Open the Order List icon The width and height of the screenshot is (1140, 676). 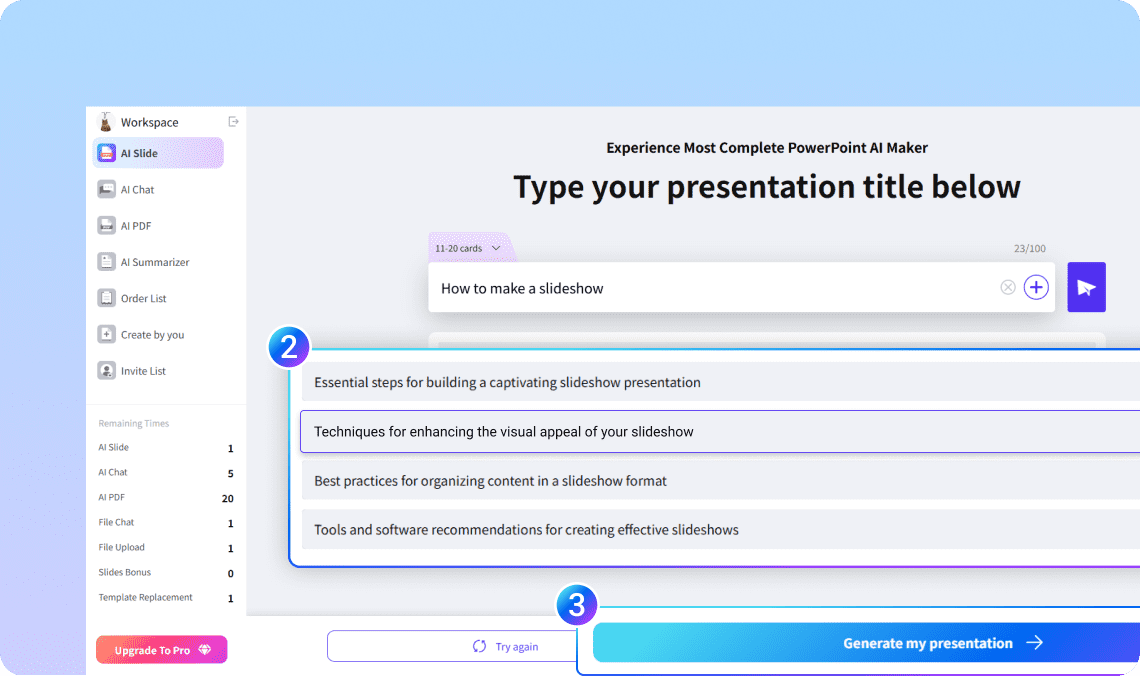[x=106, y=298]
